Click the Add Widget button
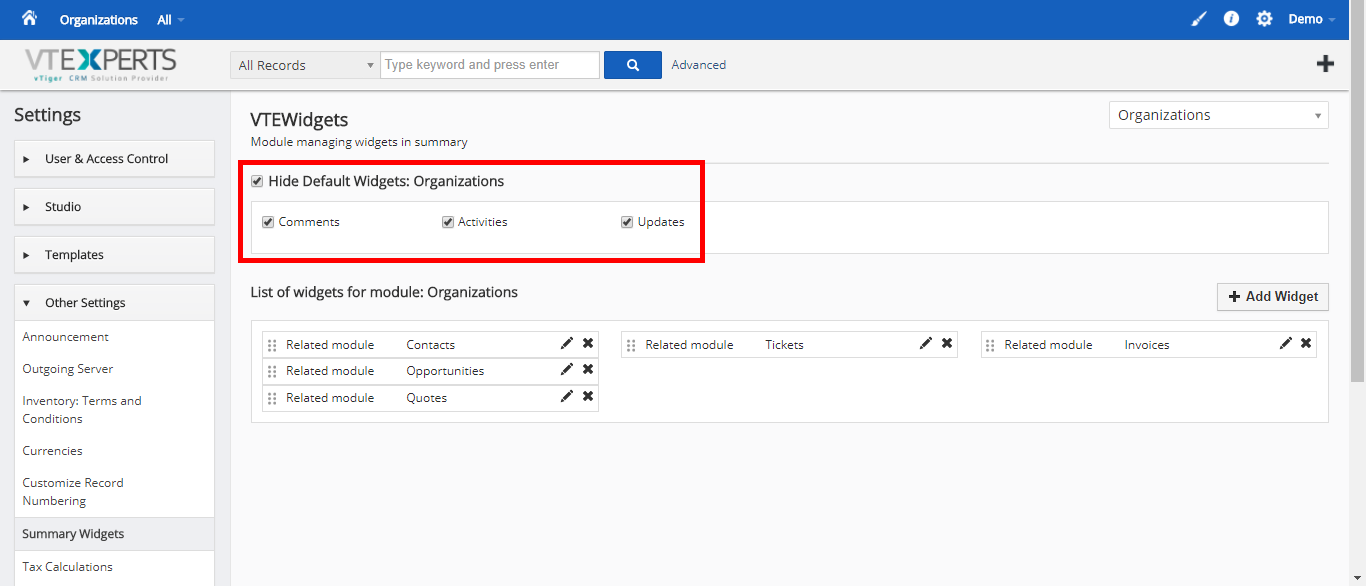 pos(1273,296)
